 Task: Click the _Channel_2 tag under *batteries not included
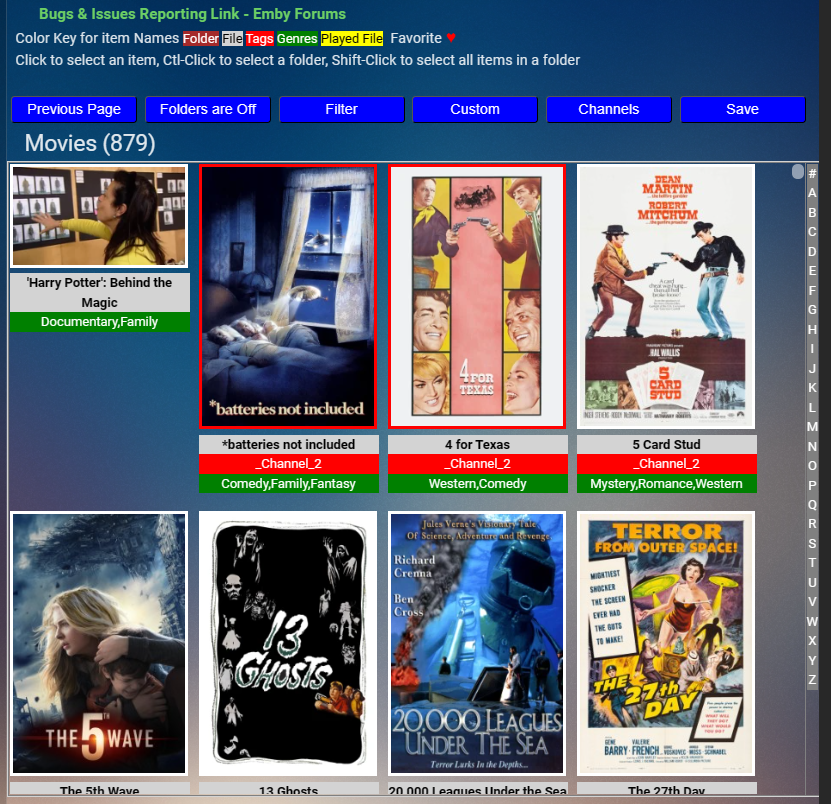click(289, 464)
